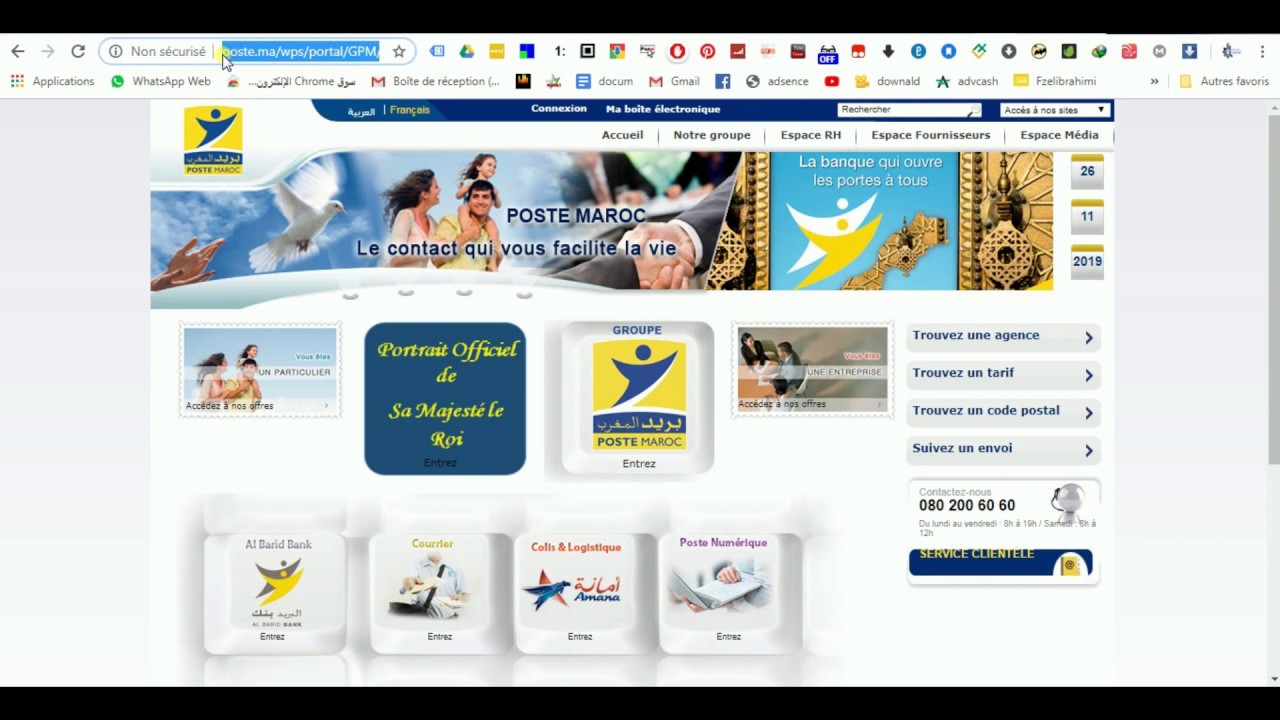Open the Accueil menu item
1280x720 pixels.
tap(622, 135)
